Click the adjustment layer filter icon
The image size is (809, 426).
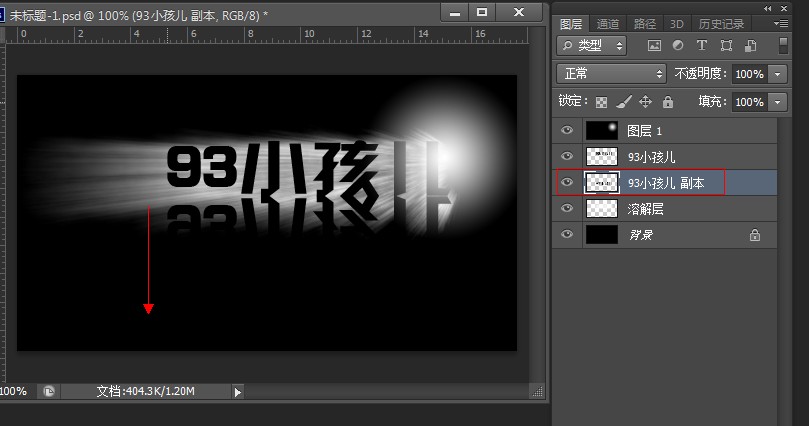pos(678,46)
